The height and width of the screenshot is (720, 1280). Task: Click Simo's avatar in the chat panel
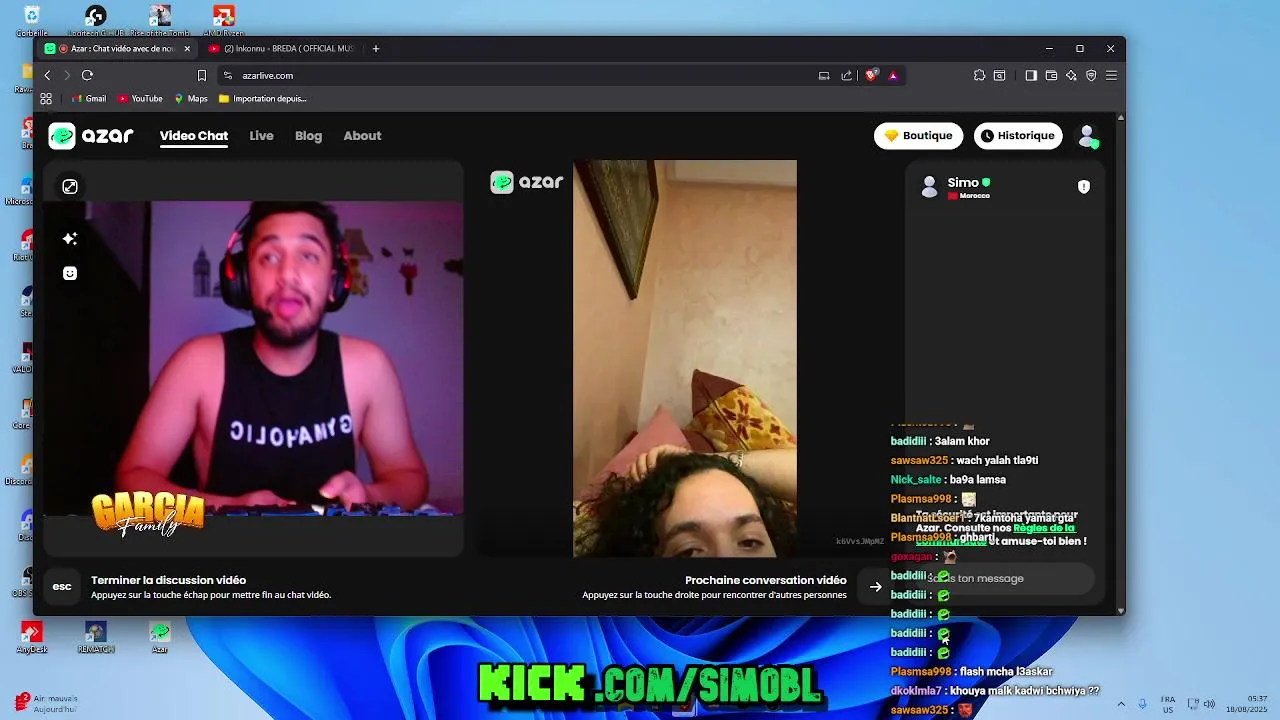[x=929, y=187]
